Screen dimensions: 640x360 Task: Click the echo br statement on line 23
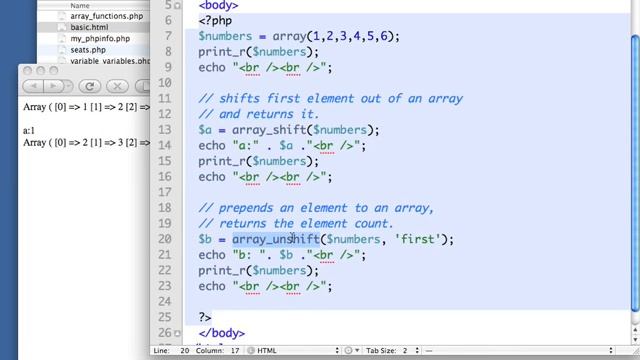[265, 287]
